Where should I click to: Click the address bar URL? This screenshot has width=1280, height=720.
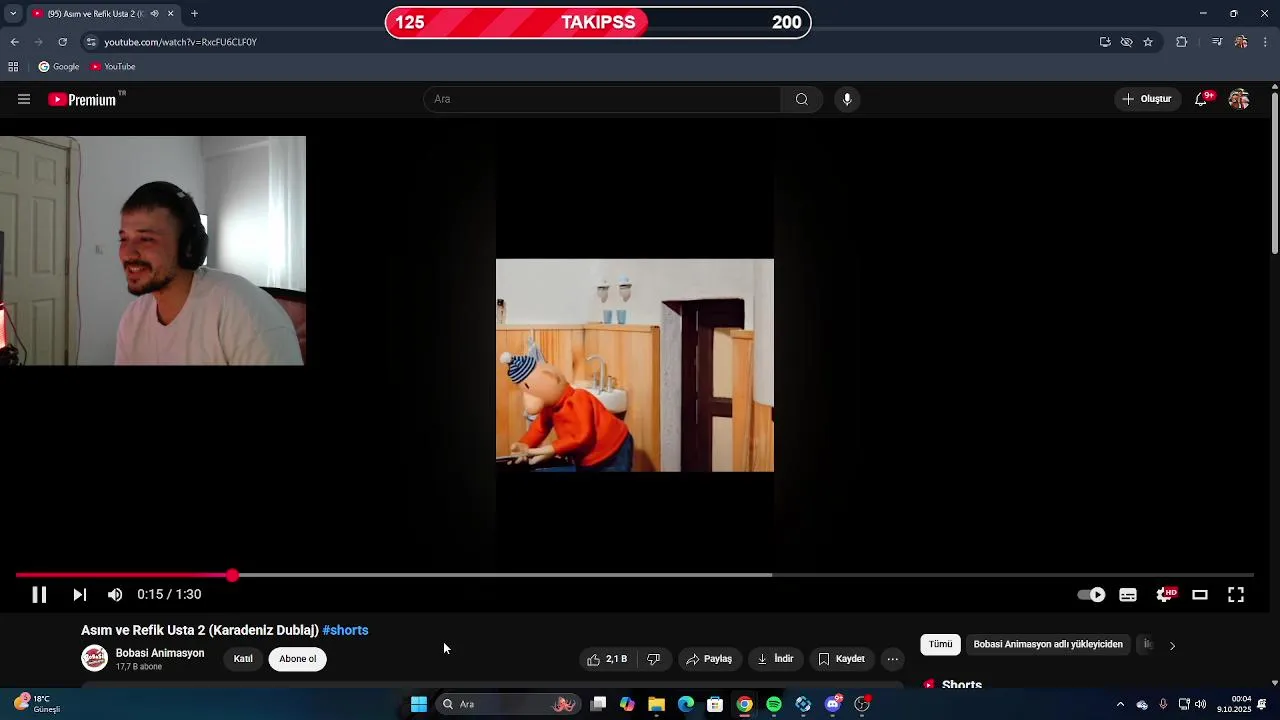180,42
